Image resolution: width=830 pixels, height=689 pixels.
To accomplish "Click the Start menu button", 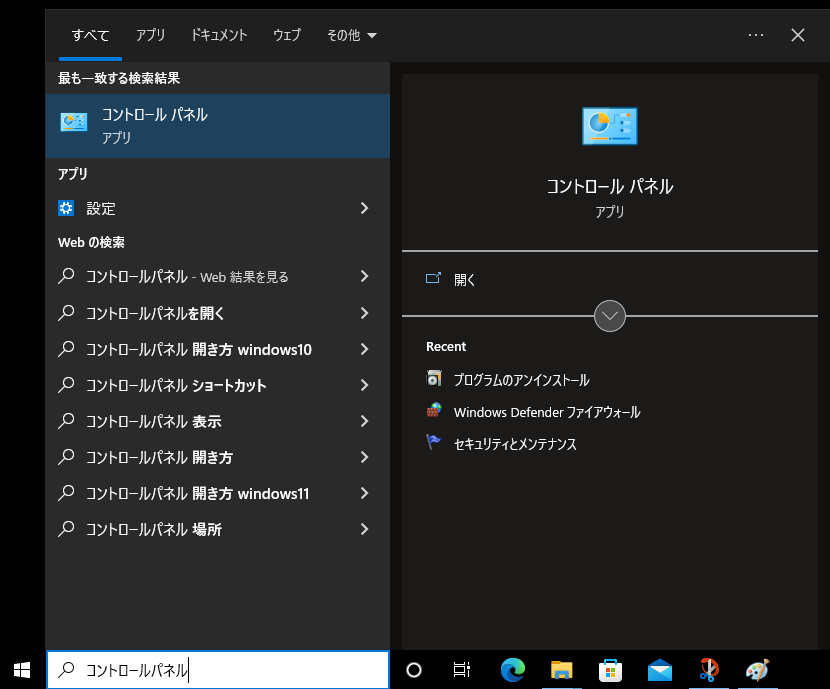I will click(x=21, y=671).
